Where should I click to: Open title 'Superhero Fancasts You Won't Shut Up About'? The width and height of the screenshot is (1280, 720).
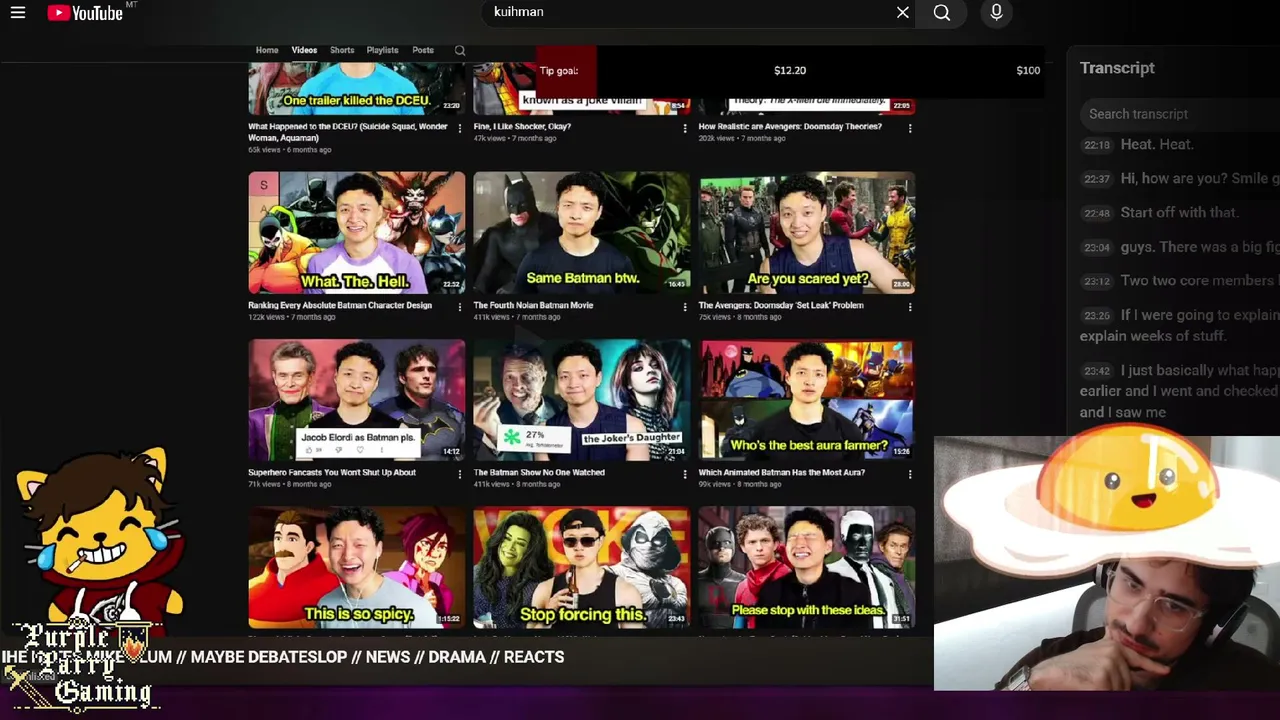[x=332, y=472]
